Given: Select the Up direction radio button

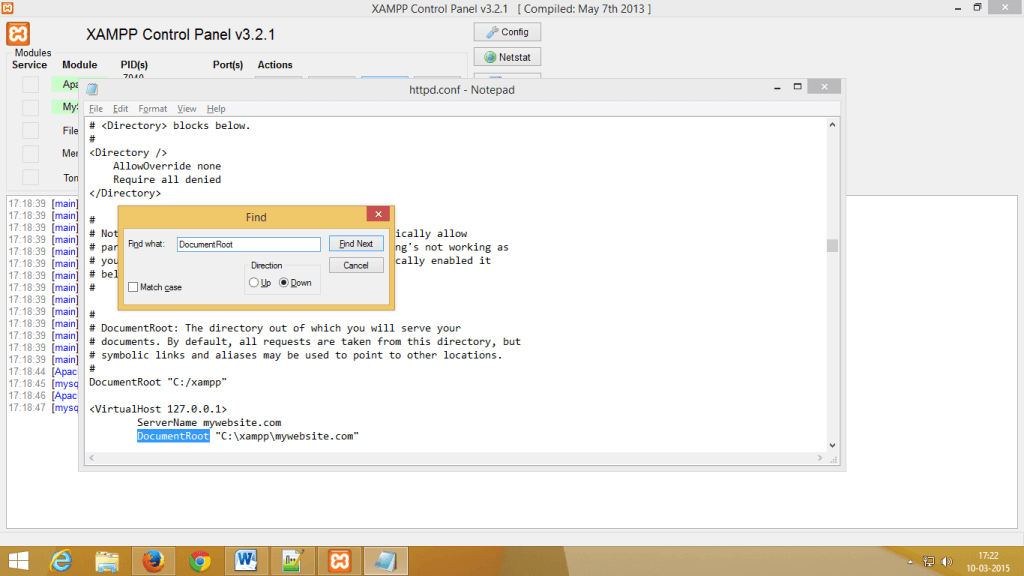Looking at the screenshot, I should point(253,283).
